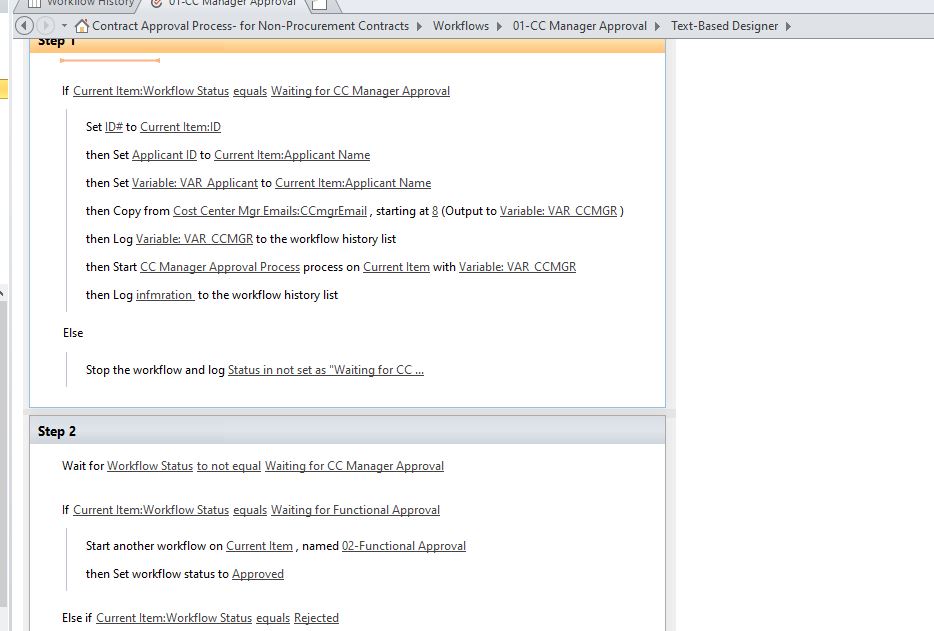Change the starting at 8 value
Screen dimensions: 934x631
(x=435, y=211)
